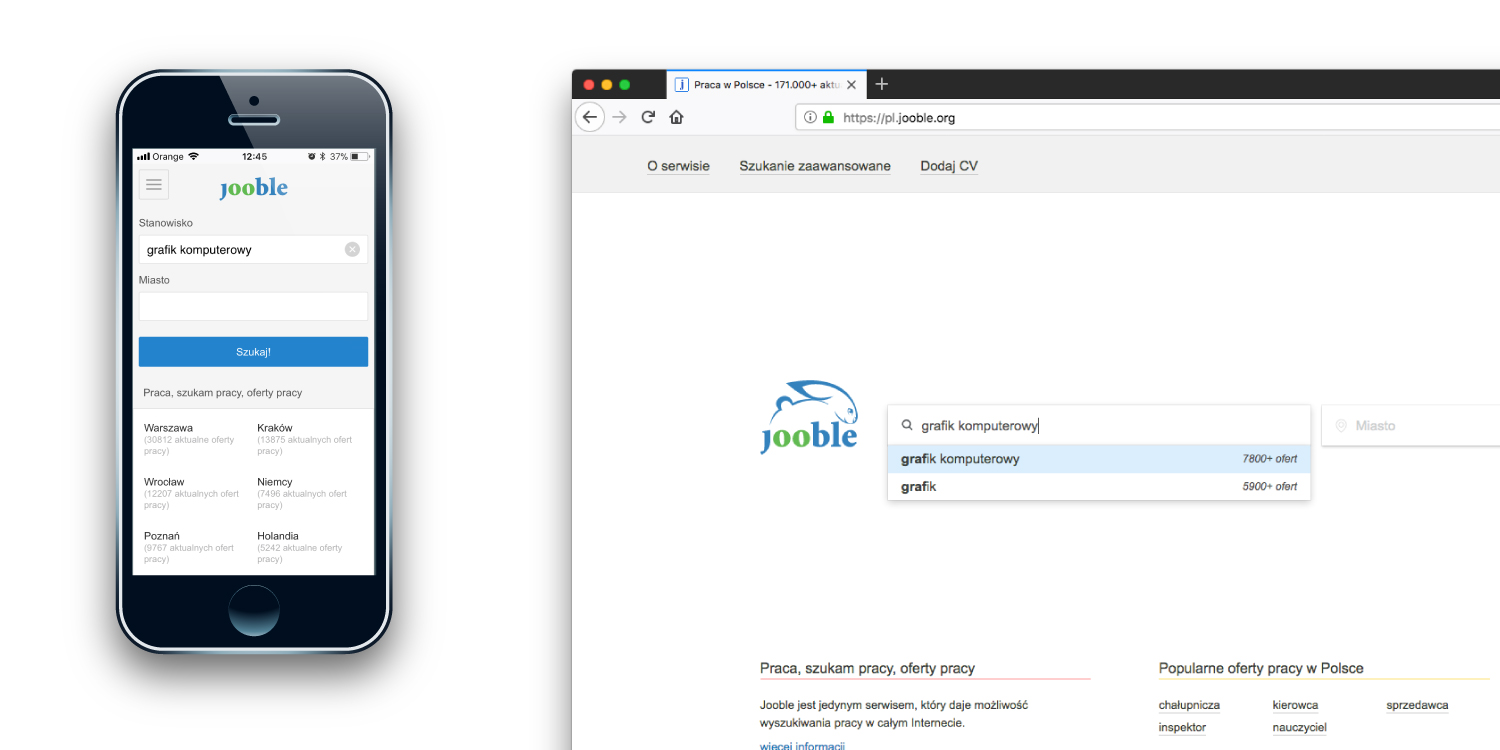Click kierowca popular job link

1295,705
